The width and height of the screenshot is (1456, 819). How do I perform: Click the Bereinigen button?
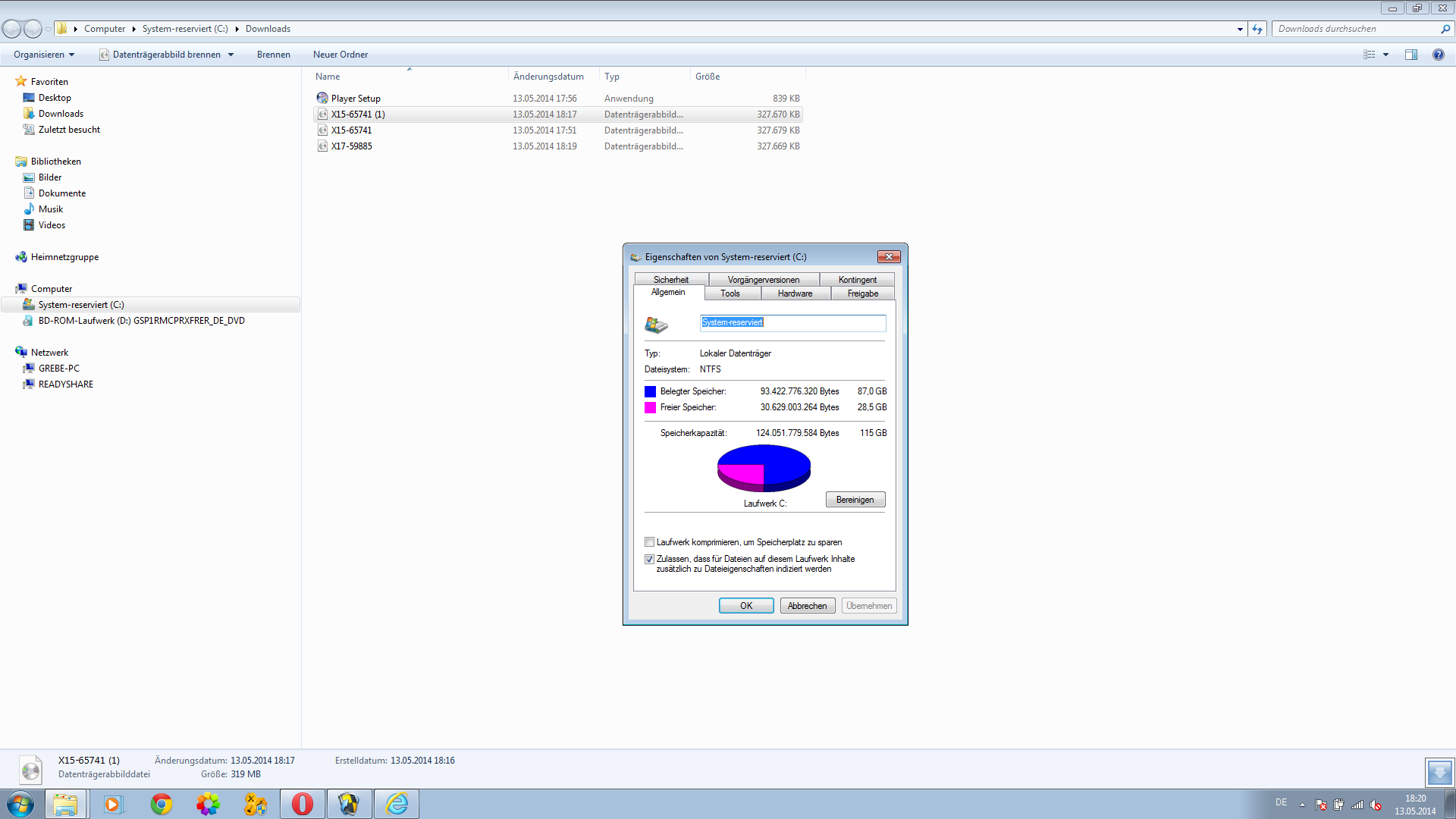(x=855, y=500)
